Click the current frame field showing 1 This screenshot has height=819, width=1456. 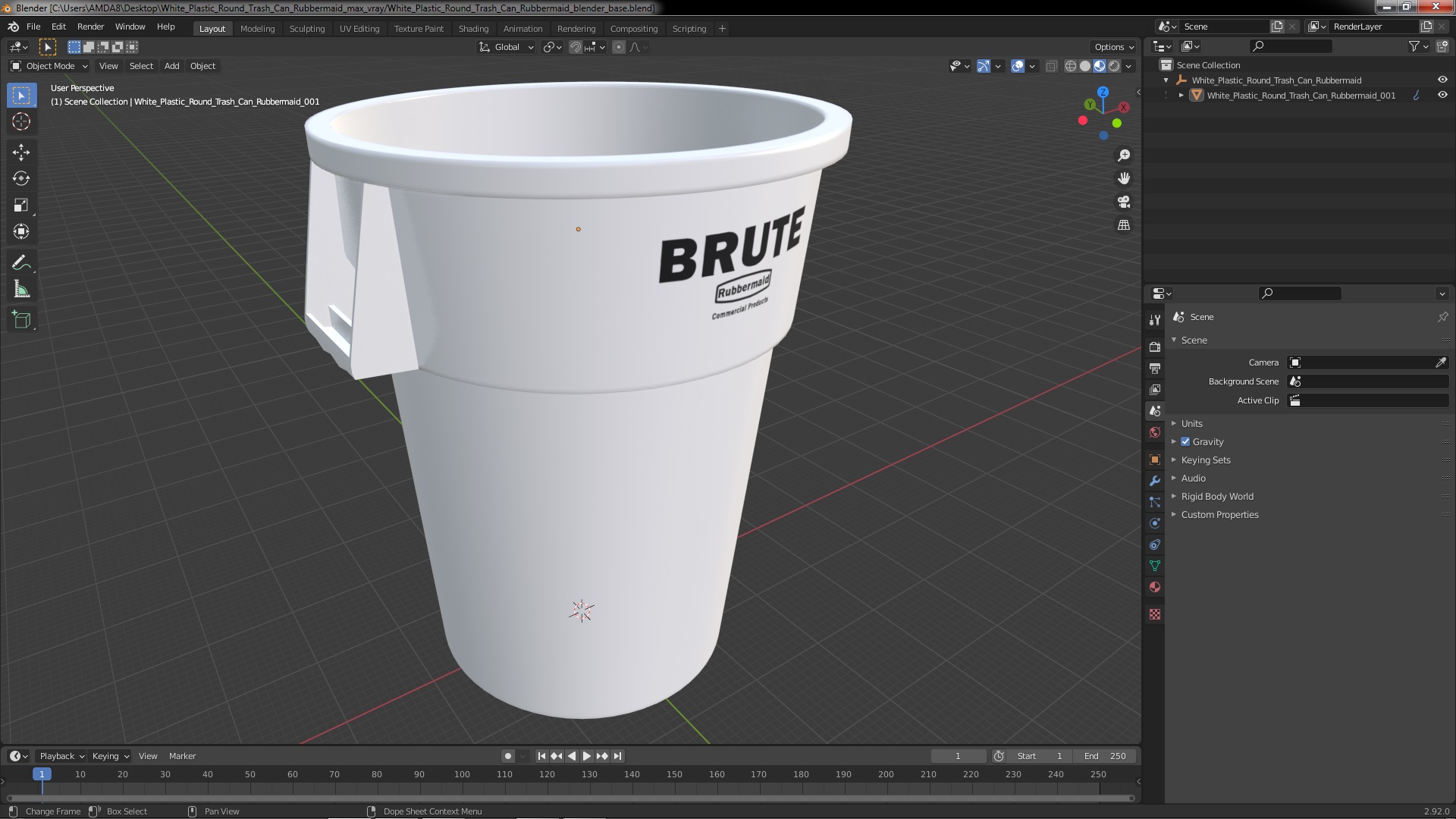[x=958, y=756]
